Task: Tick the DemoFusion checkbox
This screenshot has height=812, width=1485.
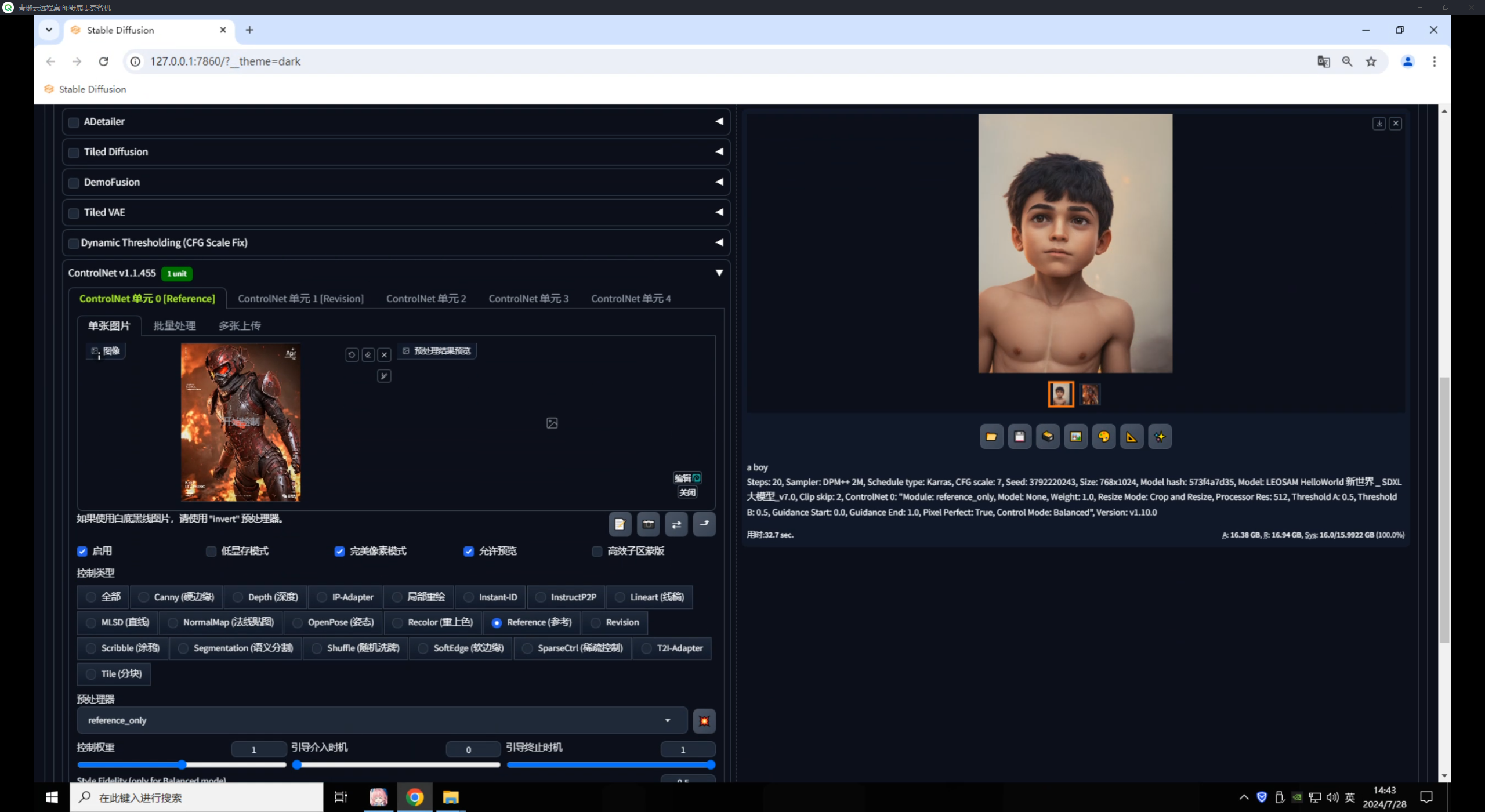Action: (74, 183)
